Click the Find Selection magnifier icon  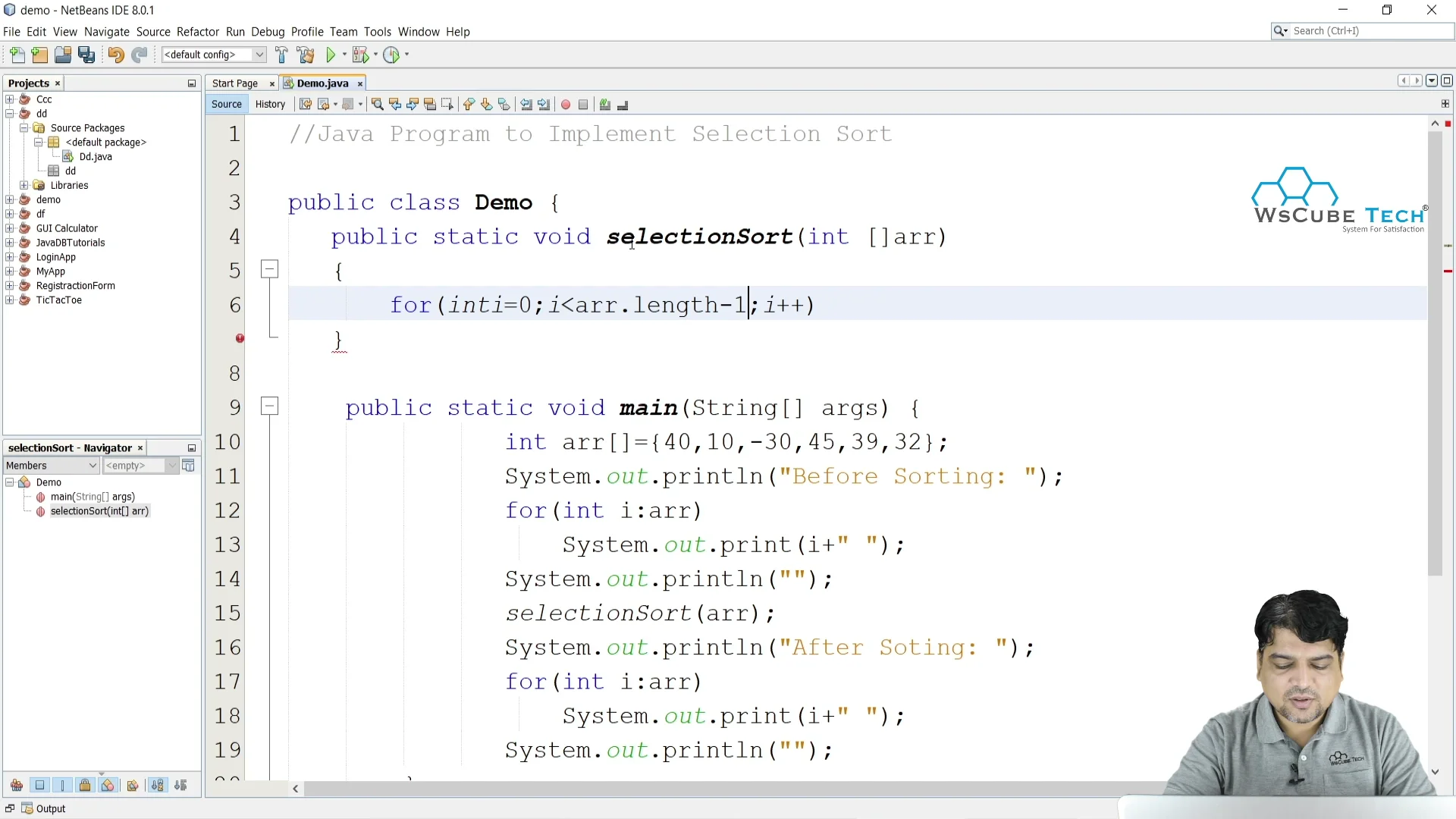pos(377,105)
